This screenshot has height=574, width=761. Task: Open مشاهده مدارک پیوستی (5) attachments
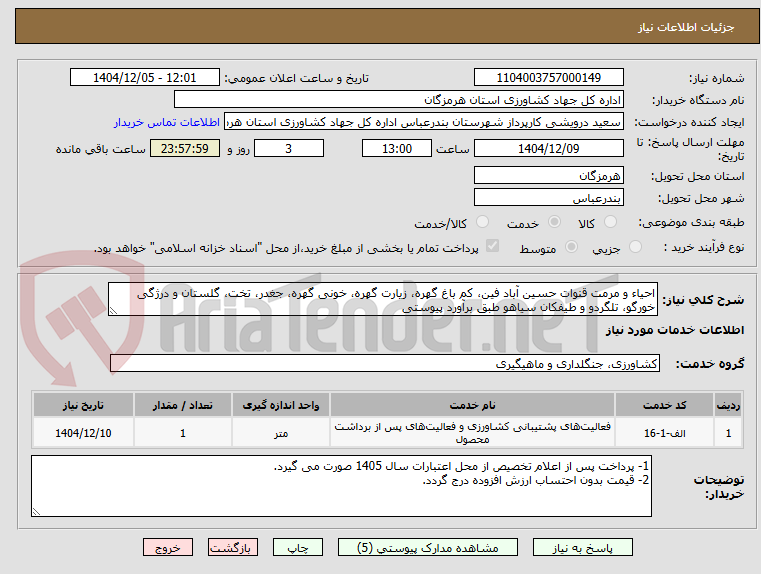pyautogui.click(x=428, y=547)
